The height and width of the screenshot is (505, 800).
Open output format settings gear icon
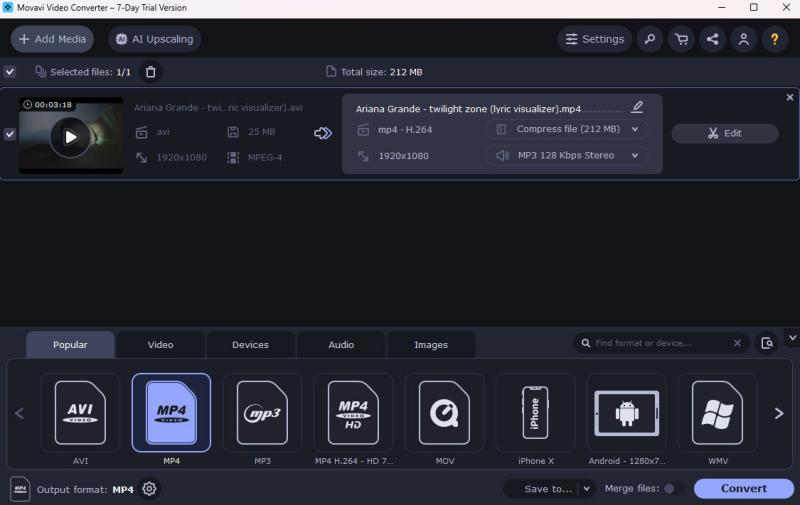[150, 489]
